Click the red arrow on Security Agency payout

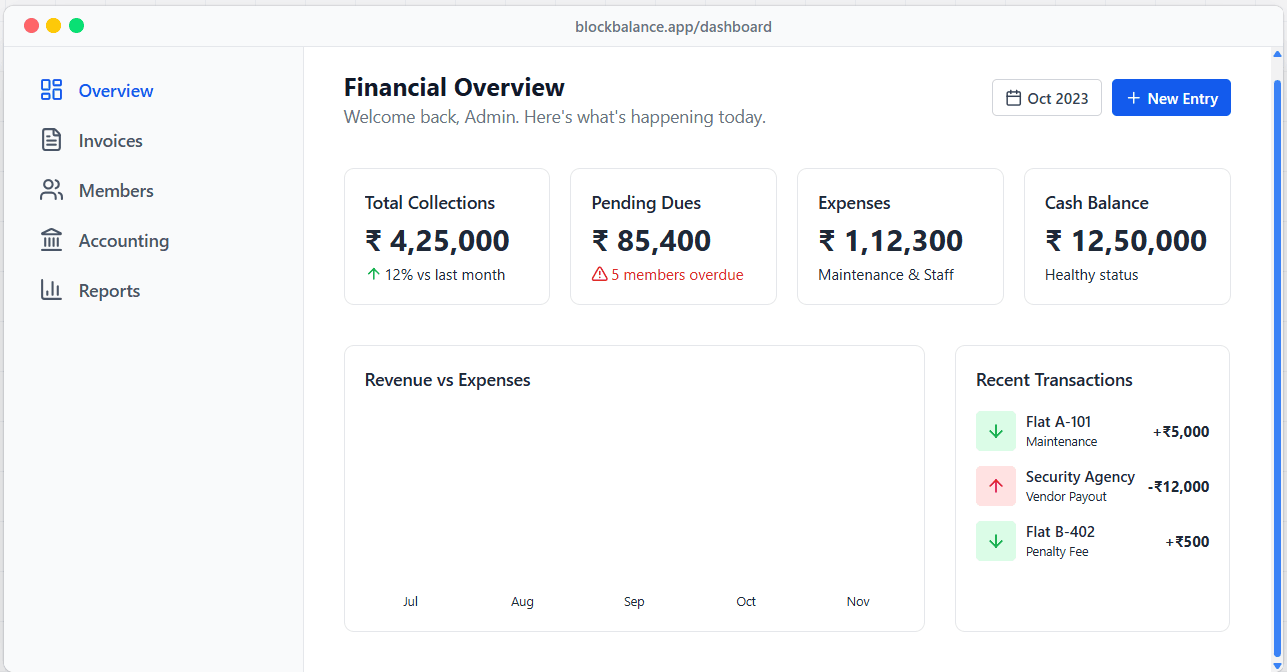[x=995, y=485]
